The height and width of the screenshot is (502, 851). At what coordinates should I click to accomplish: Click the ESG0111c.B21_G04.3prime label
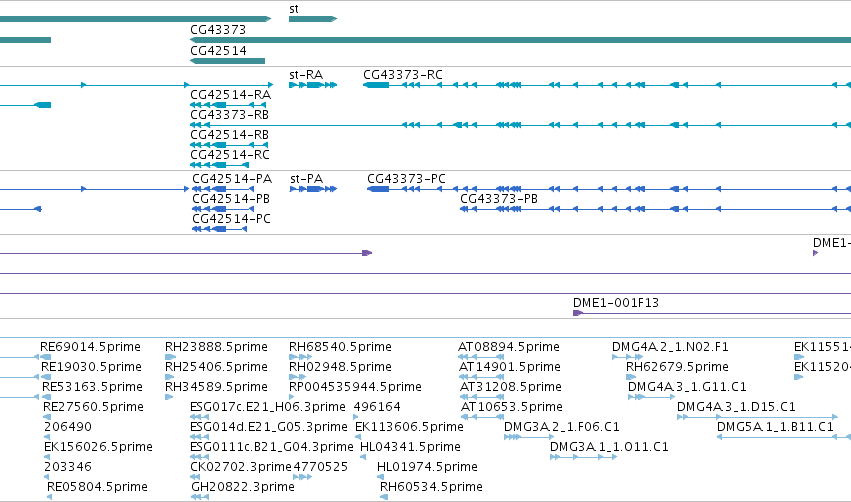pos(271,447)
